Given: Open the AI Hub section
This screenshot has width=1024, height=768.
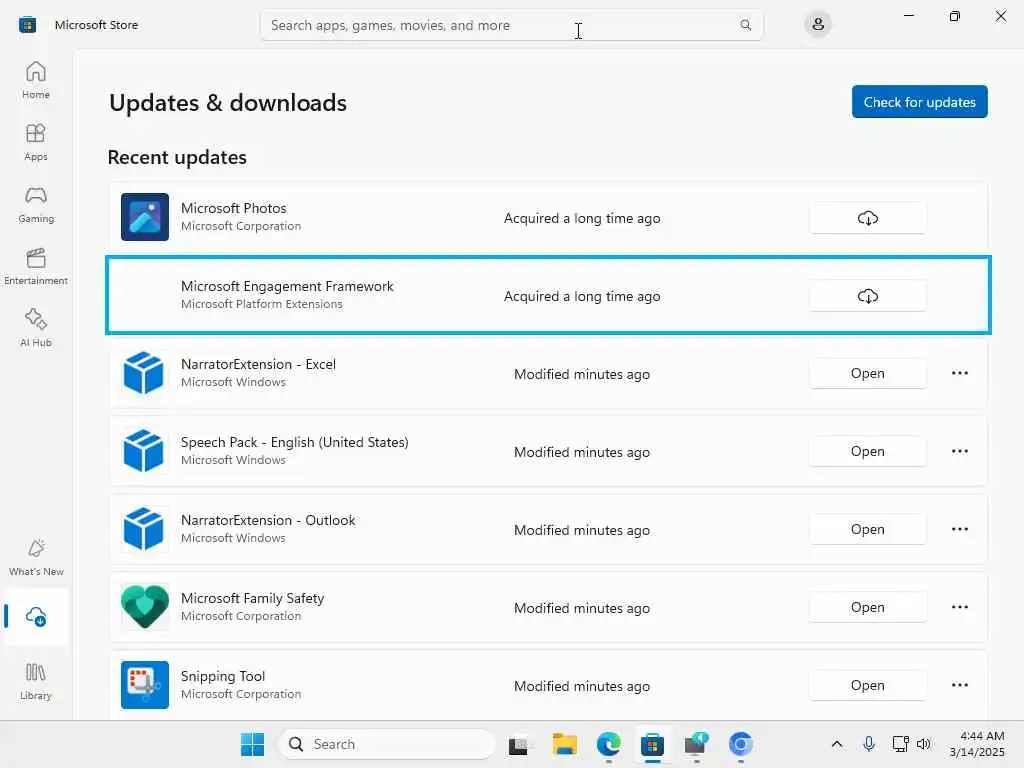Looking at the screenshot, I should pyautogui.click(x=36, y=328).
